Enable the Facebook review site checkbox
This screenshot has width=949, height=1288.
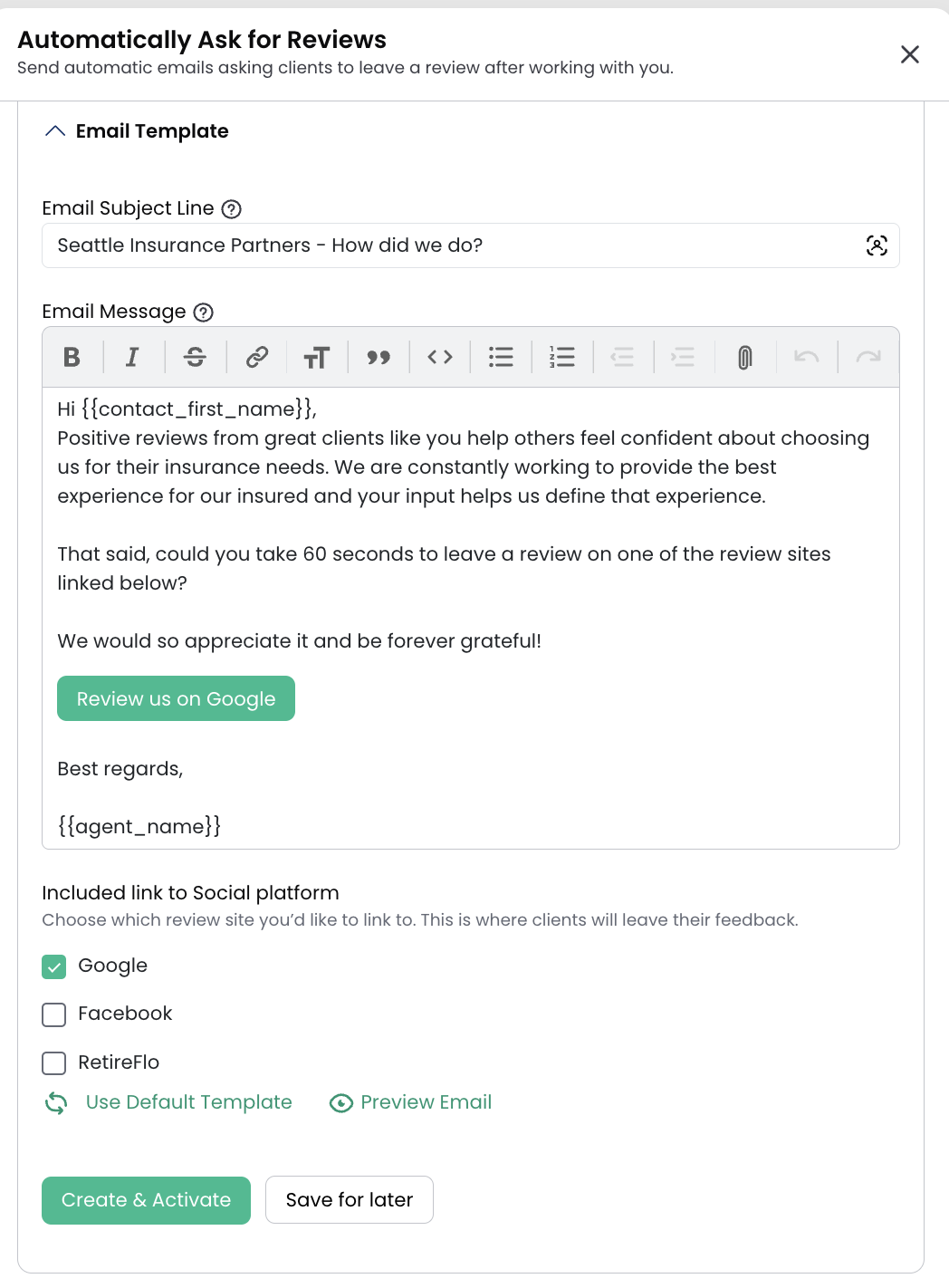[x=54, y=1014]
